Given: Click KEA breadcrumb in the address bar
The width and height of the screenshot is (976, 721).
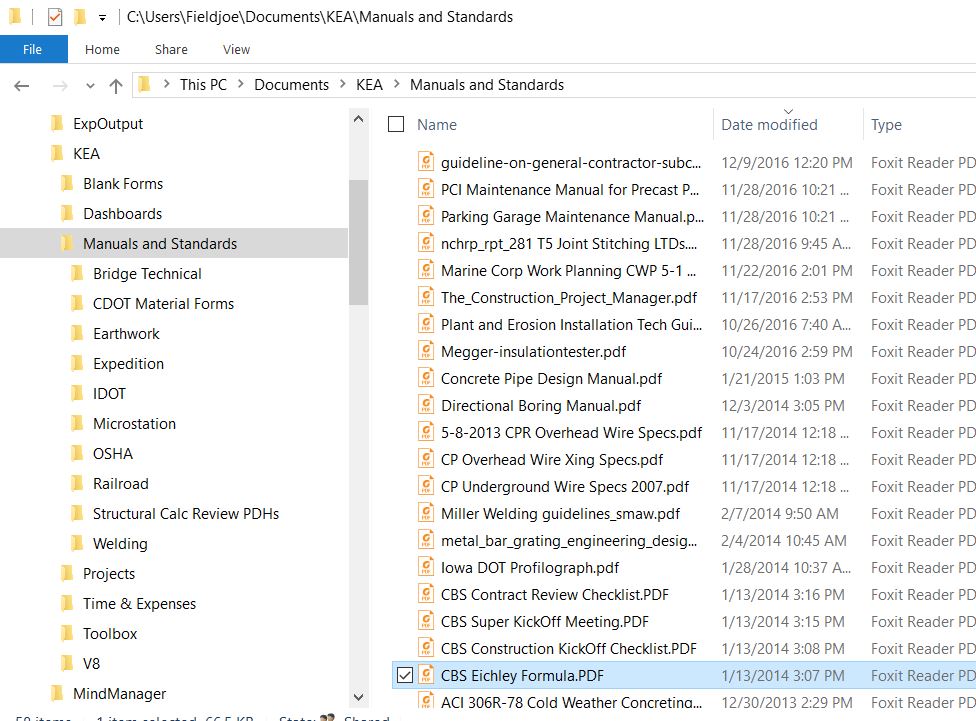Looking at the screenshot, I should [369, 85].
